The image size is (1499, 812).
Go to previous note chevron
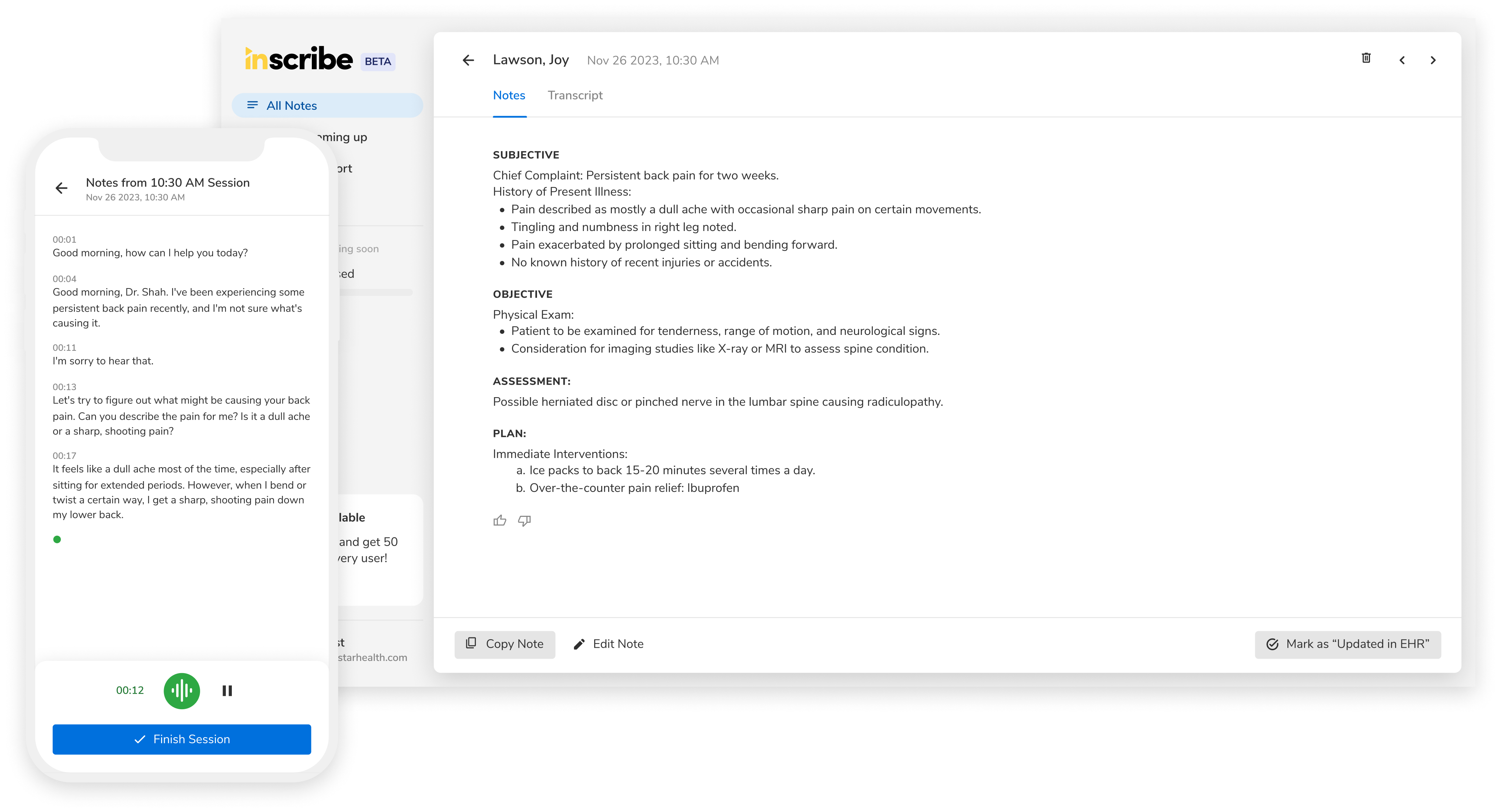pos(1402,60)
